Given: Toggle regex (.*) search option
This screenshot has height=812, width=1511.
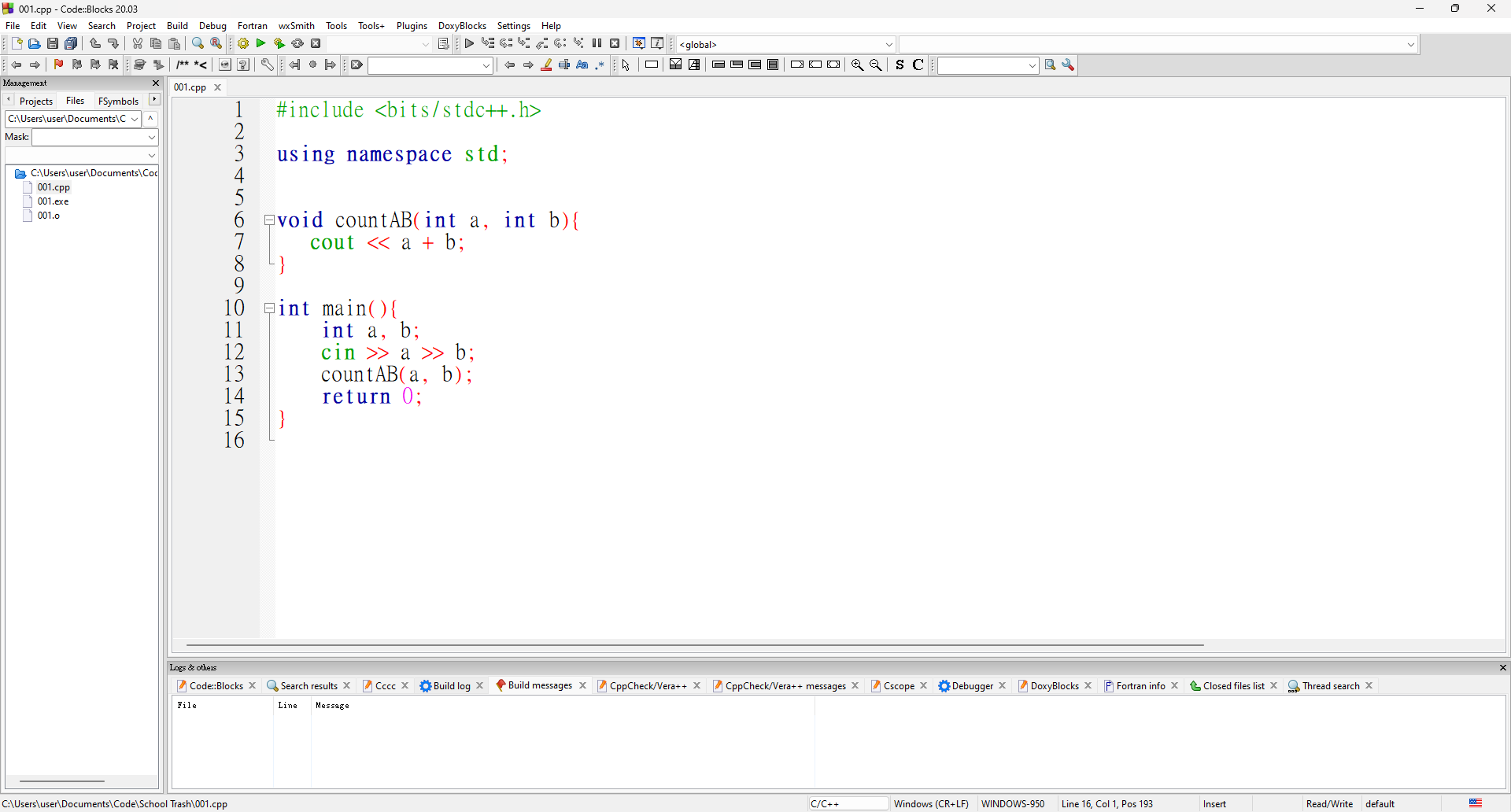Looking at the screenshot, I should (x=600, y=65).
